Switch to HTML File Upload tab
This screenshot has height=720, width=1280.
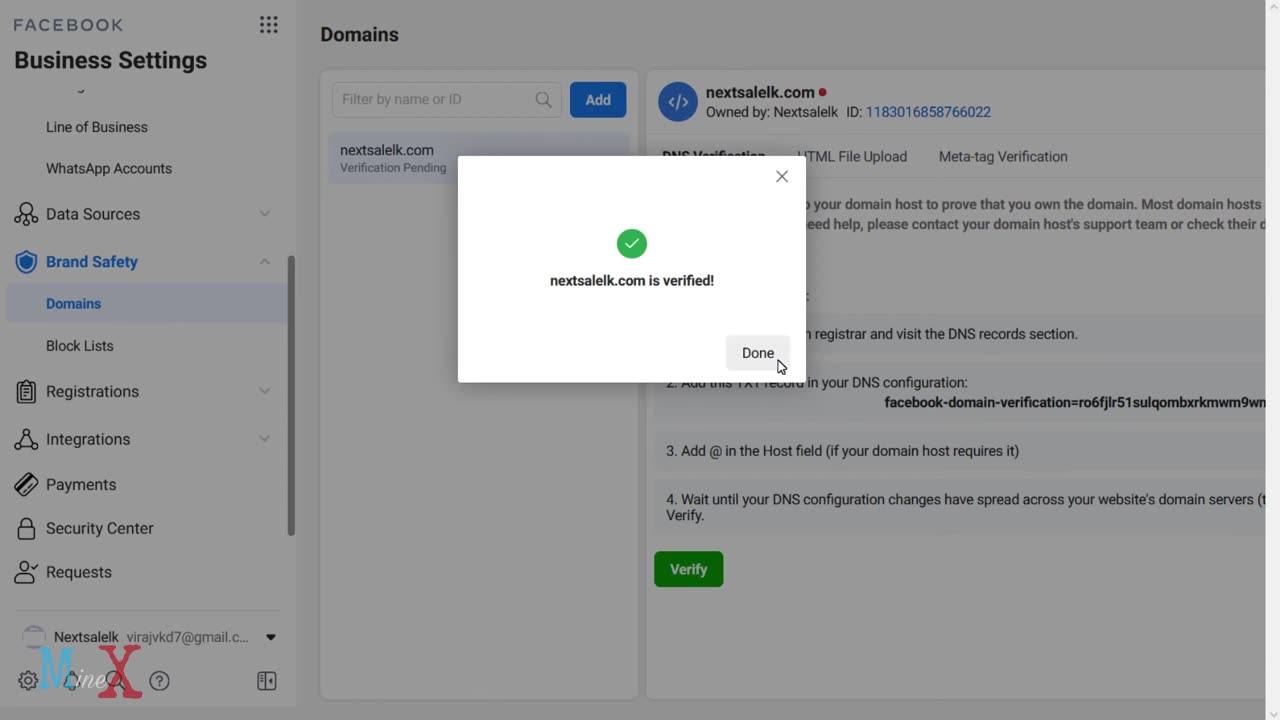tap(852, 157)
